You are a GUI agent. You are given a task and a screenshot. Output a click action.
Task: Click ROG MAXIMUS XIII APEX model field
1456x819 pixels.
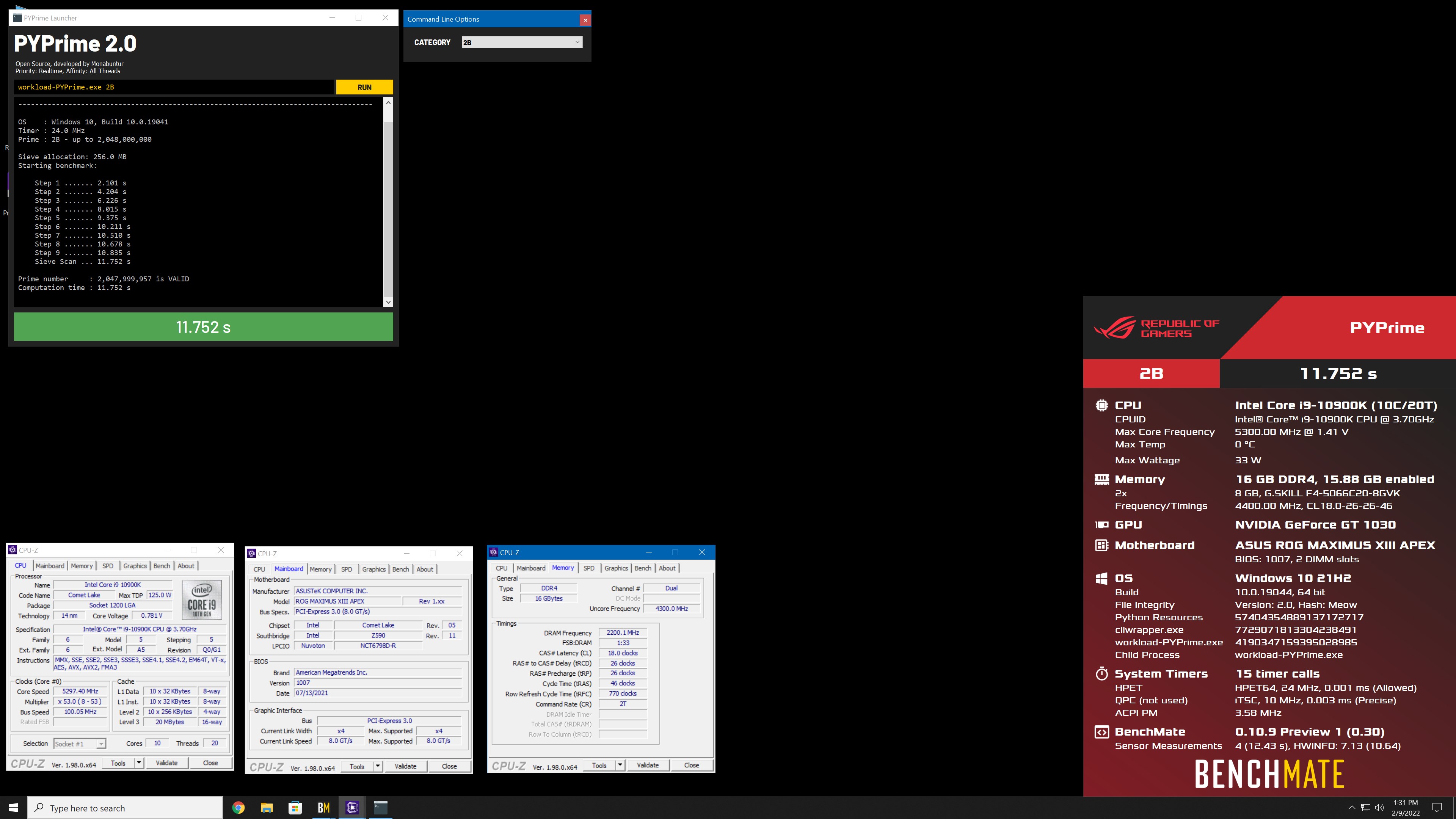pyautogui.click(x=348, y=601)
